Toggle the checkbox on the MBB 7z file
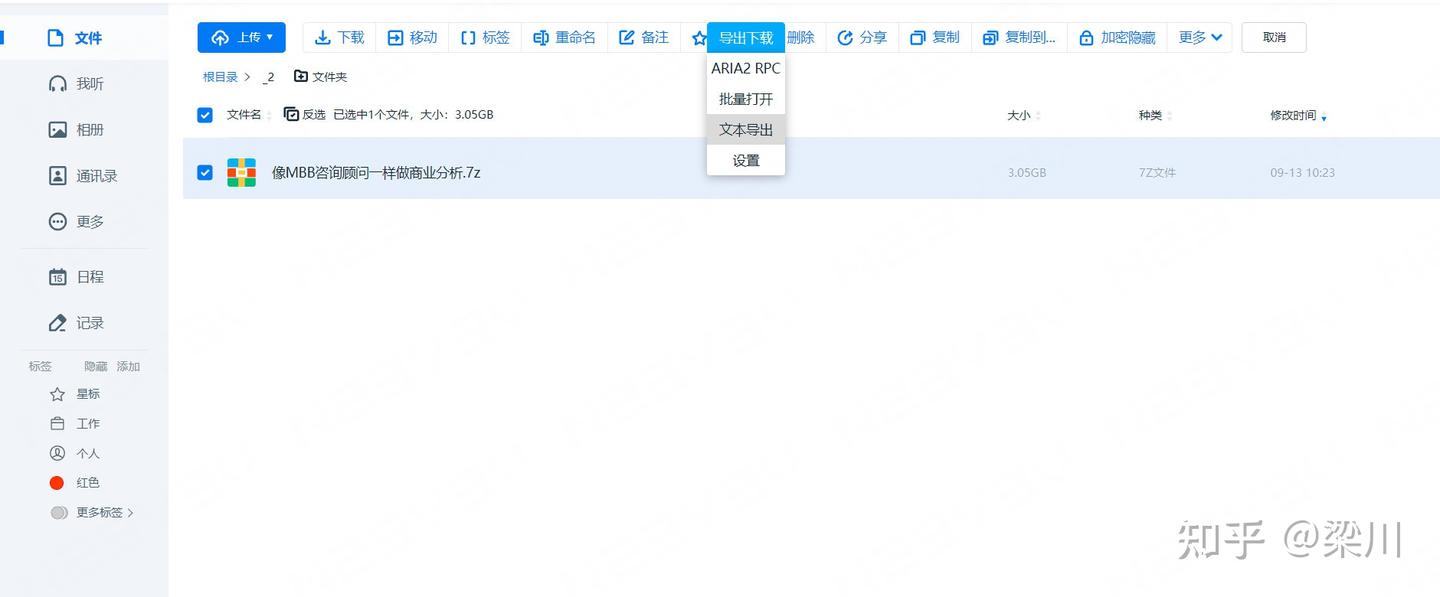The width and height of the screenshot is (1440, 597). tap(204, 172)
